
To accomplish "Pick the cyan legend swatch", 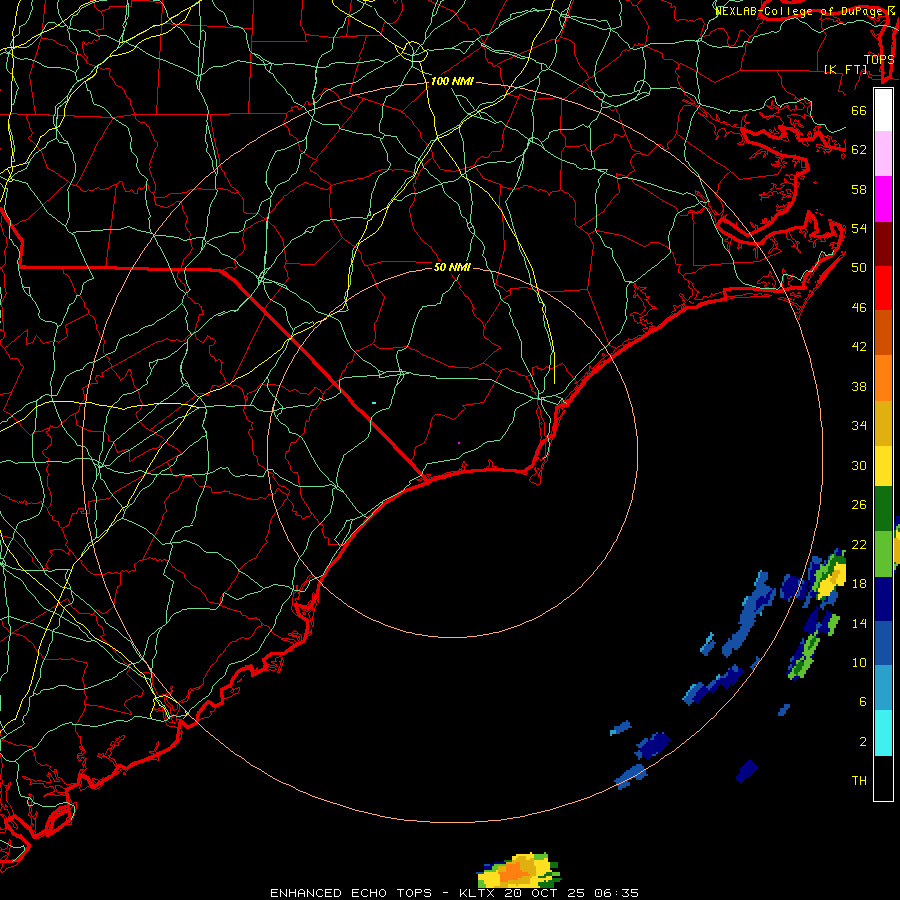I will coord(883,733).
